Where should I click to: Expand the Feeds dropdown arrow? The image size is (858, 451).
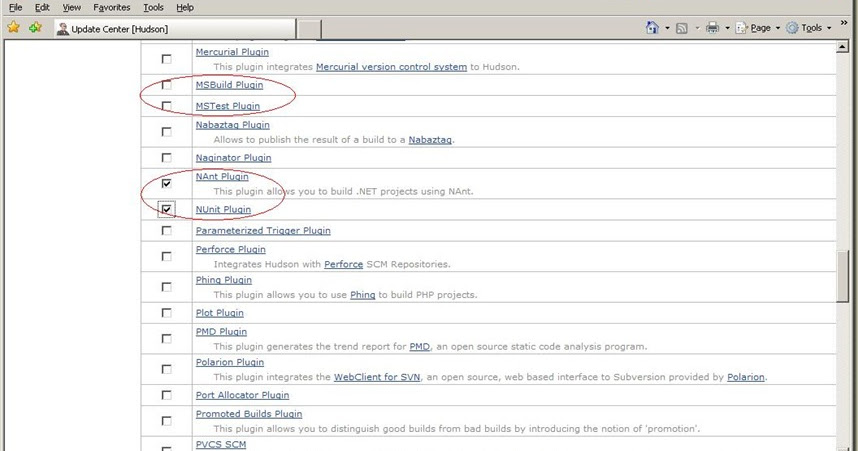(697, 28)
